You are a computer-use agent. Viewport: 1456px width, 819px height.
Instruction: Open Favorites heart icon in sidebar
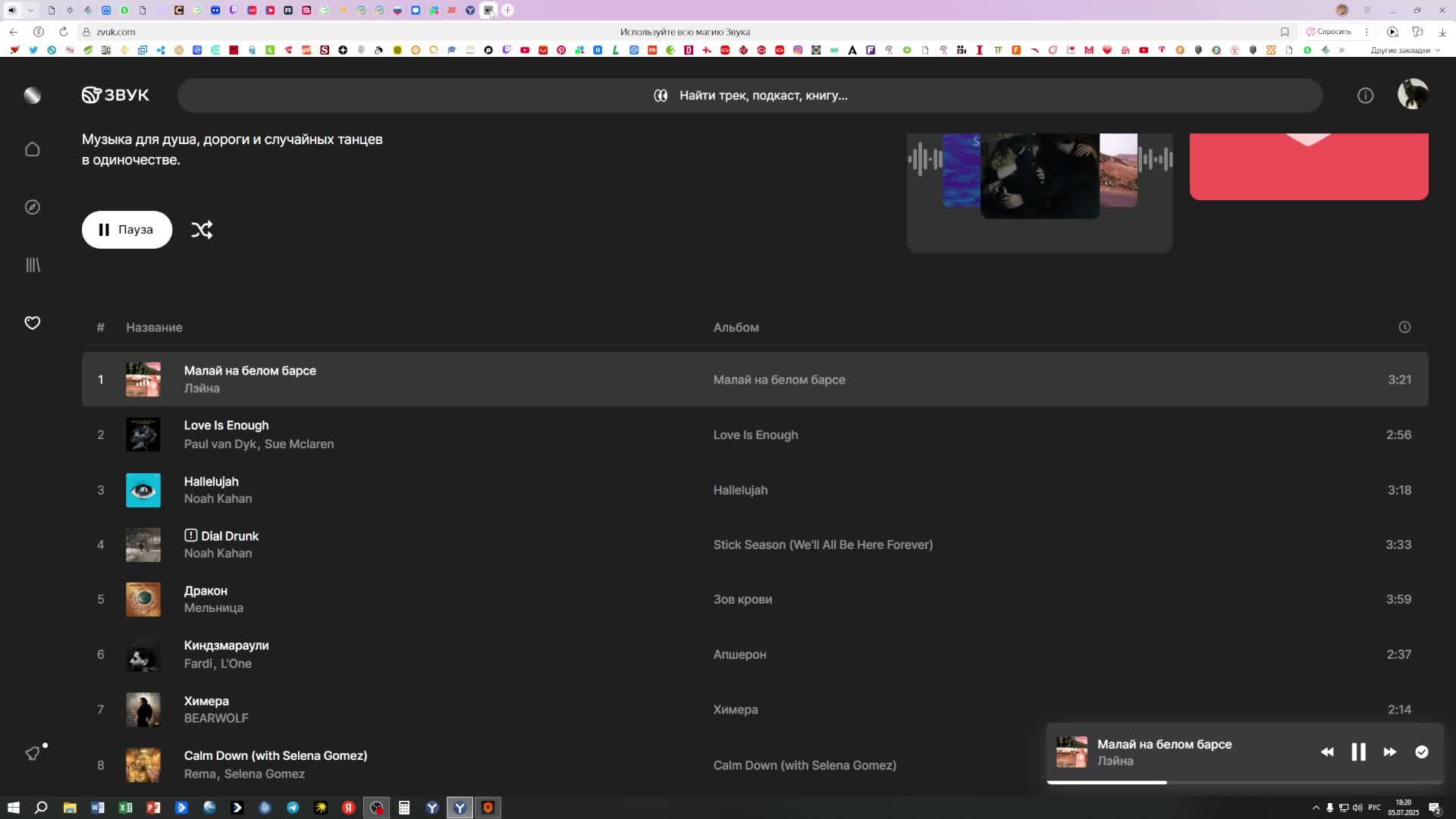tap(32, 323)
